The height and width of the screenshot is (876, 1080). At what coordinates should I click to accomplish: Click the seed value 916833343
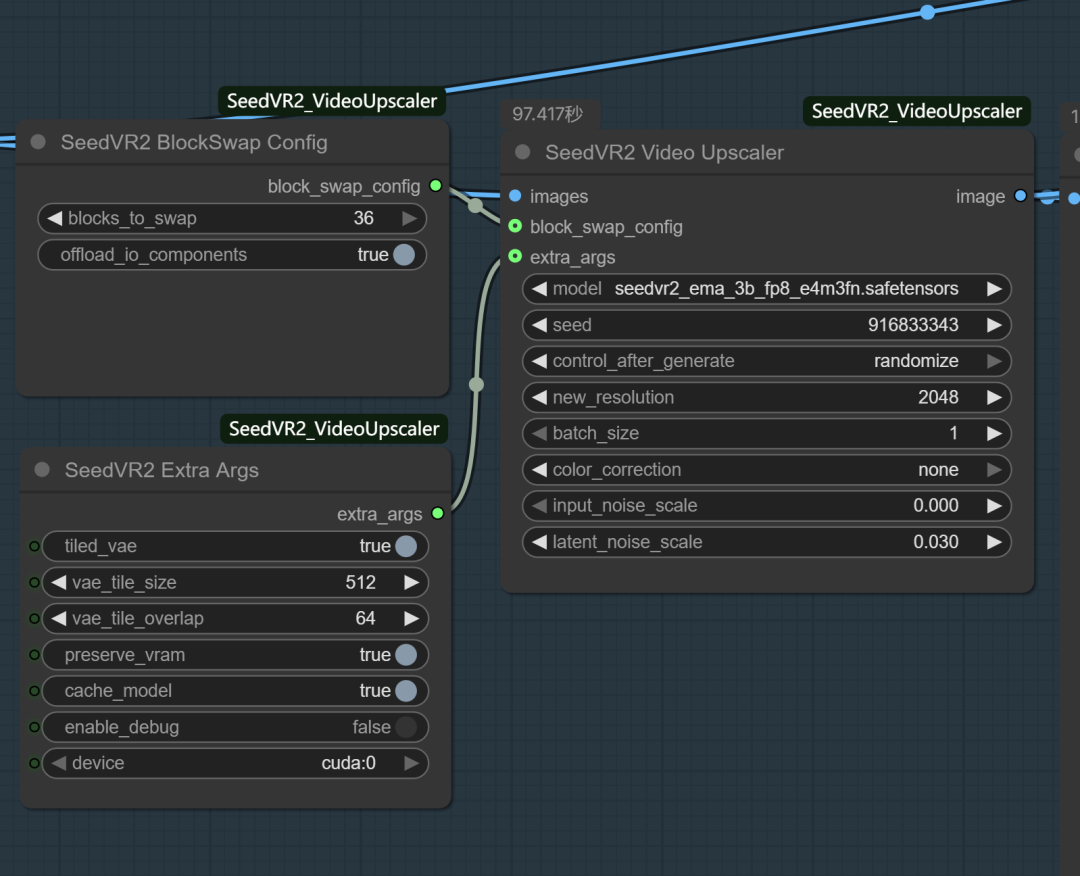(913, 325)
